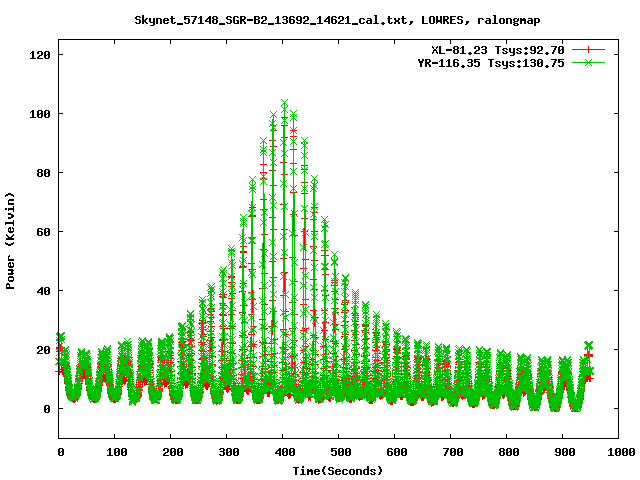Click the y-axis tick label 40
Viewport: 640px width, 480px height.
(43, 291)
